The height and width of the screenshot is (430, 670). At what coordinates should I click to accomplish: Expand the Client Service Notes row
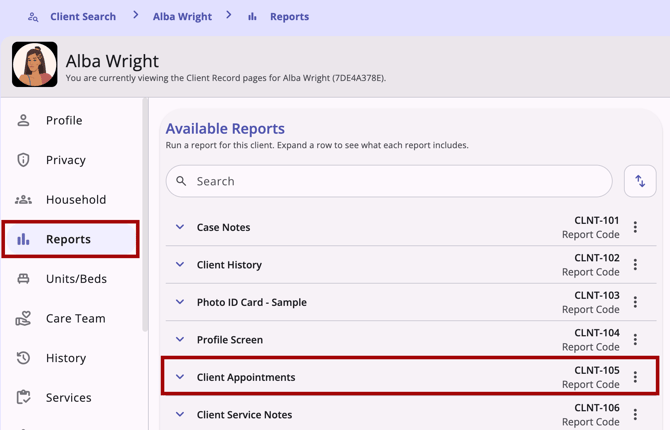[180, 414]
